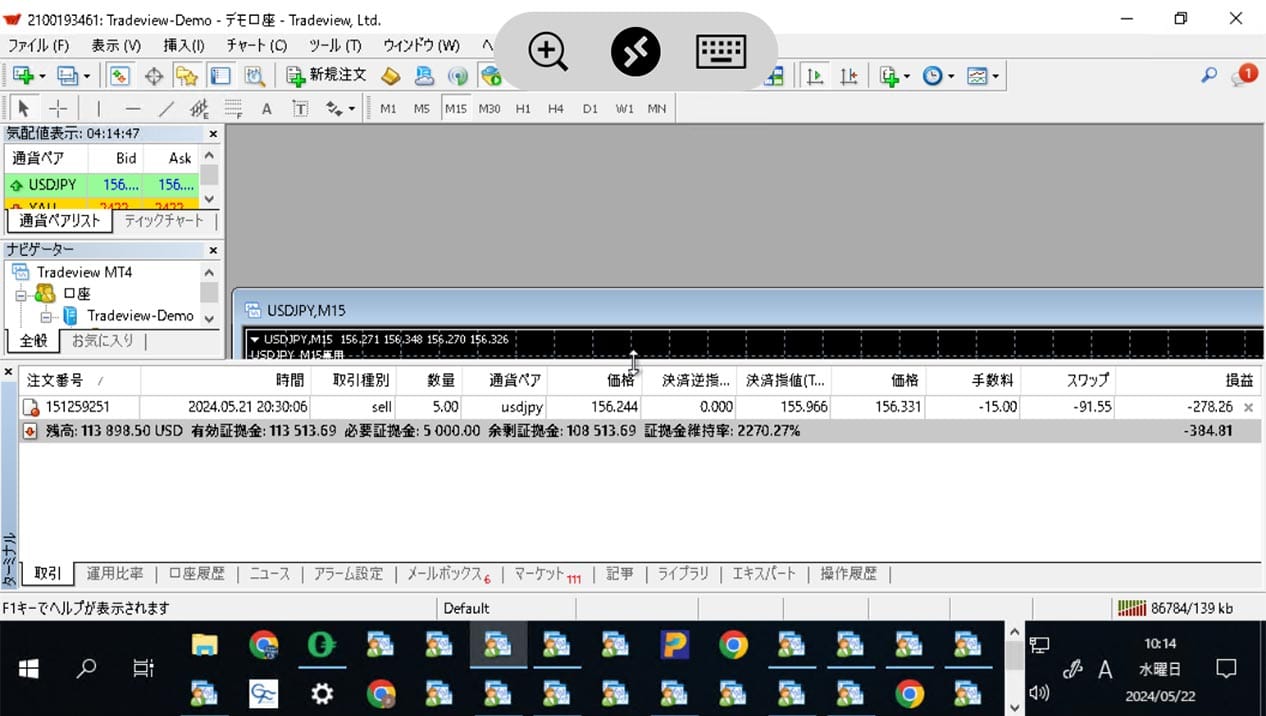Click the chart templates icon
The height and width of the screenshot is (716, 1266).
977,76
